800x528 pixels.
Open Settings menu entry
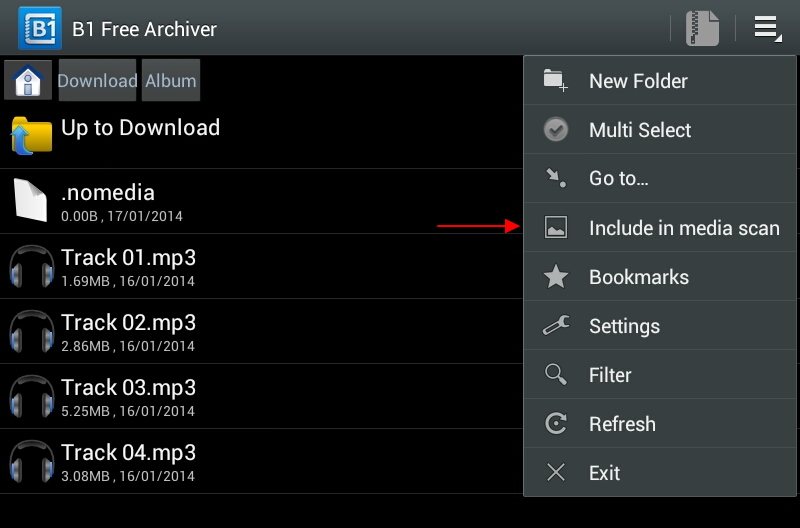660,325
